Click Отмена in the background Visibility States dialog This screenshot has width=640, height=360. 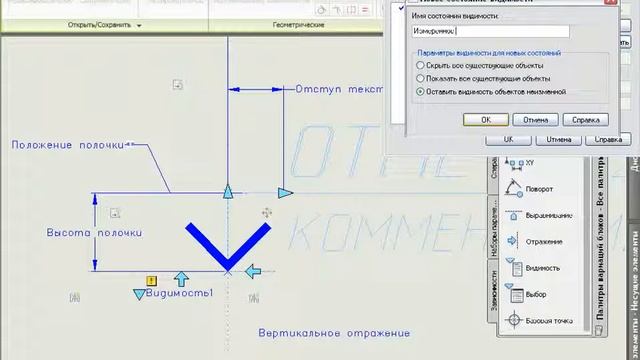click(x=558, y=140)
